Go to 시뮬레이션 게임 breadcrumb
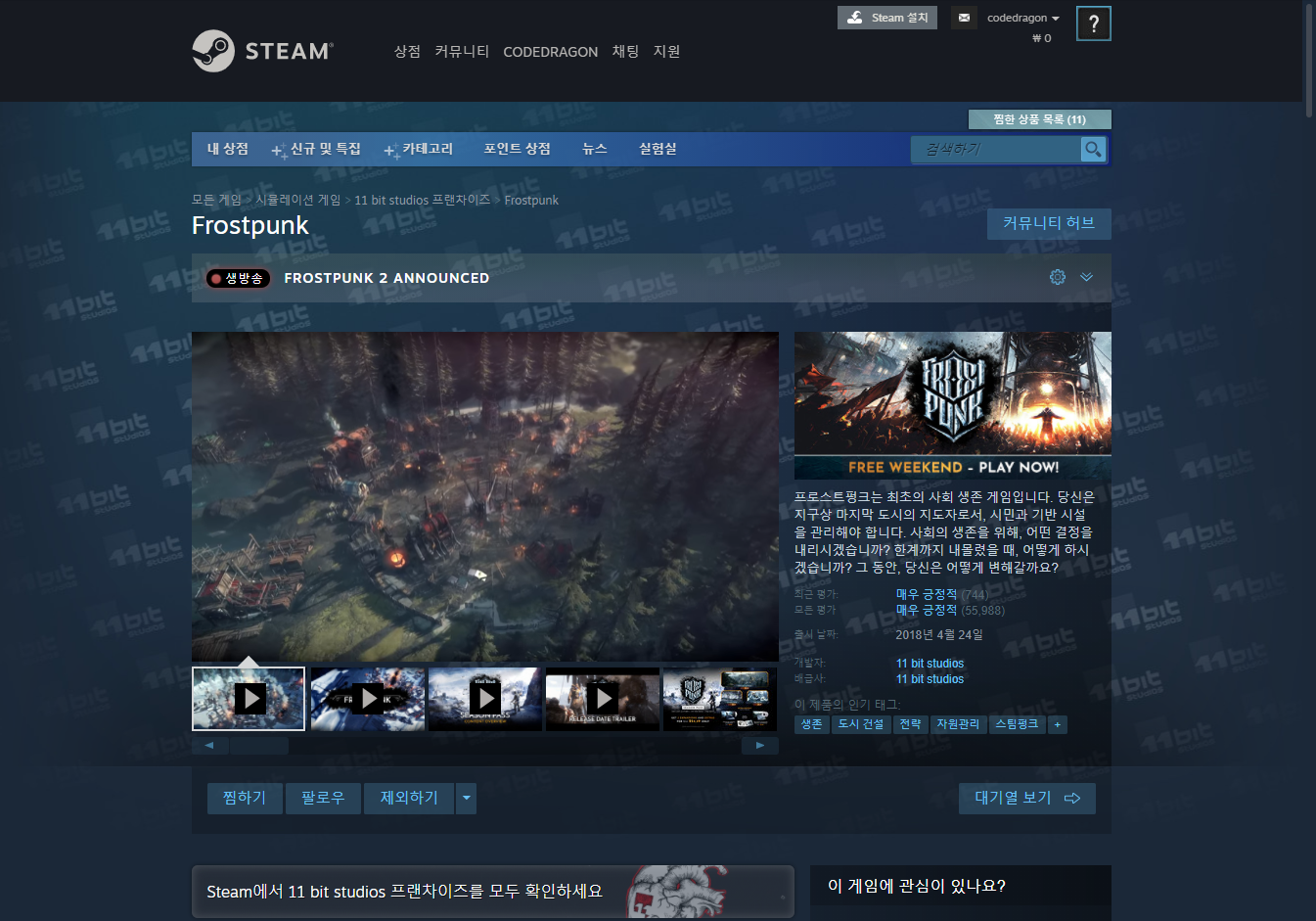The image size is (1316, 921). [x=298, y=200]
